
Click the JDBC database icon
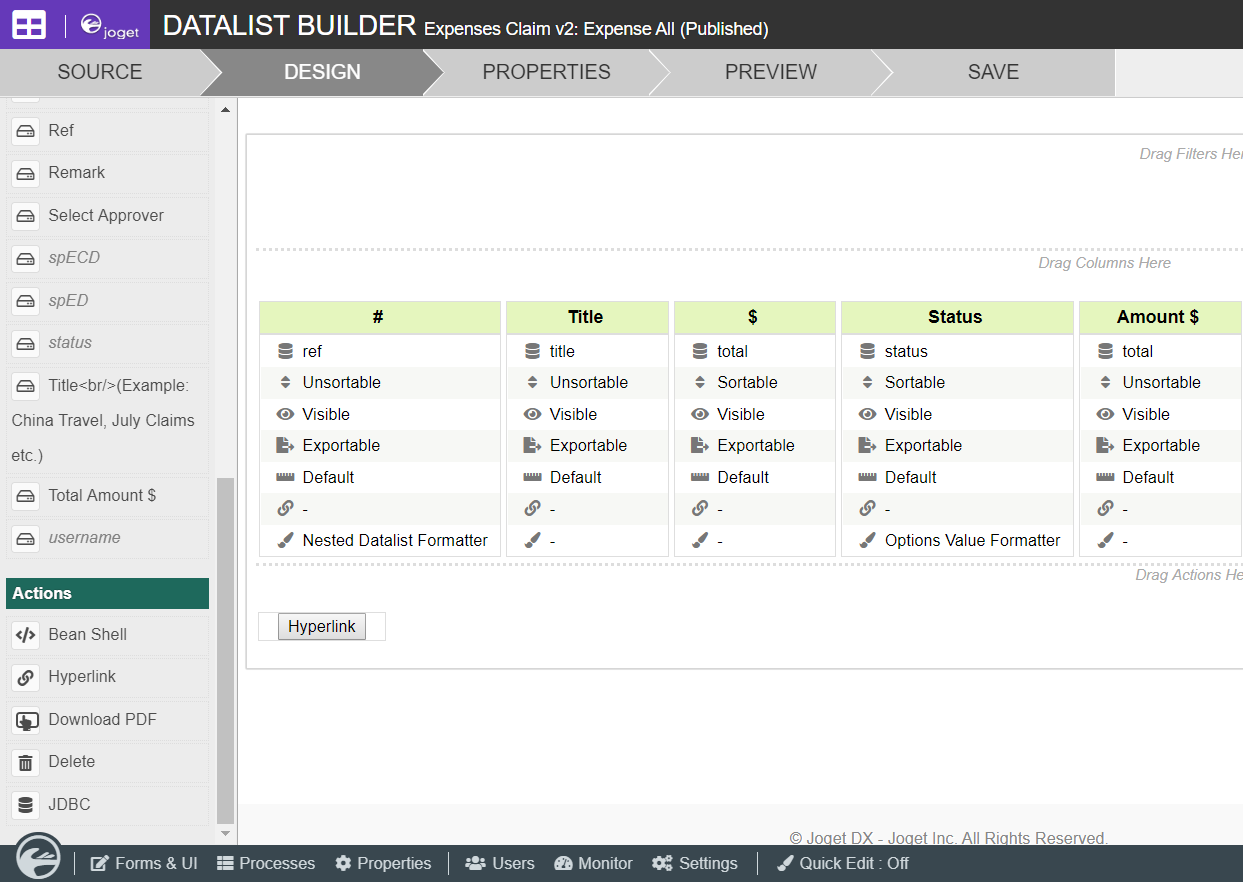pos(26,805)
